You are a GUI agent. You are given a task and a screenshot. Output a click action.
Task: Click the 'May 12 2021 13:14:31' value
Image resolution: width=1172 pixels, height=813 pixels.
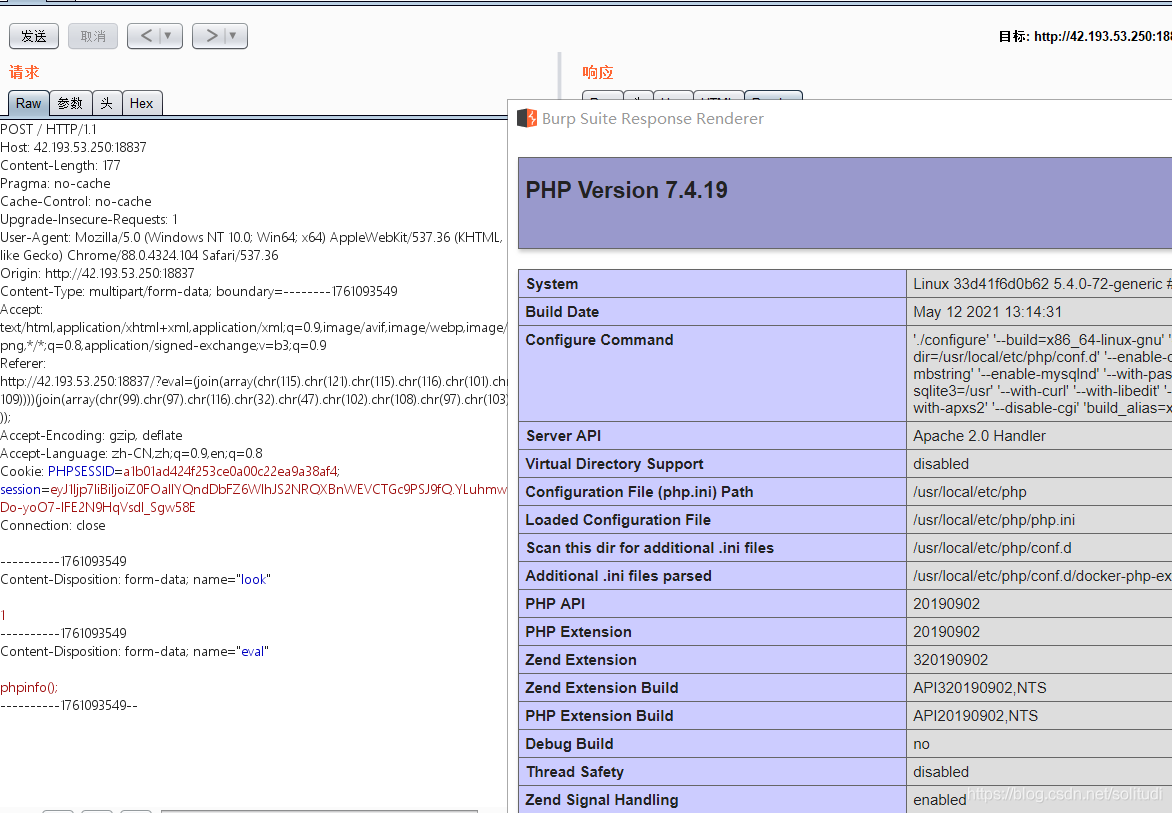coord(987,312)
